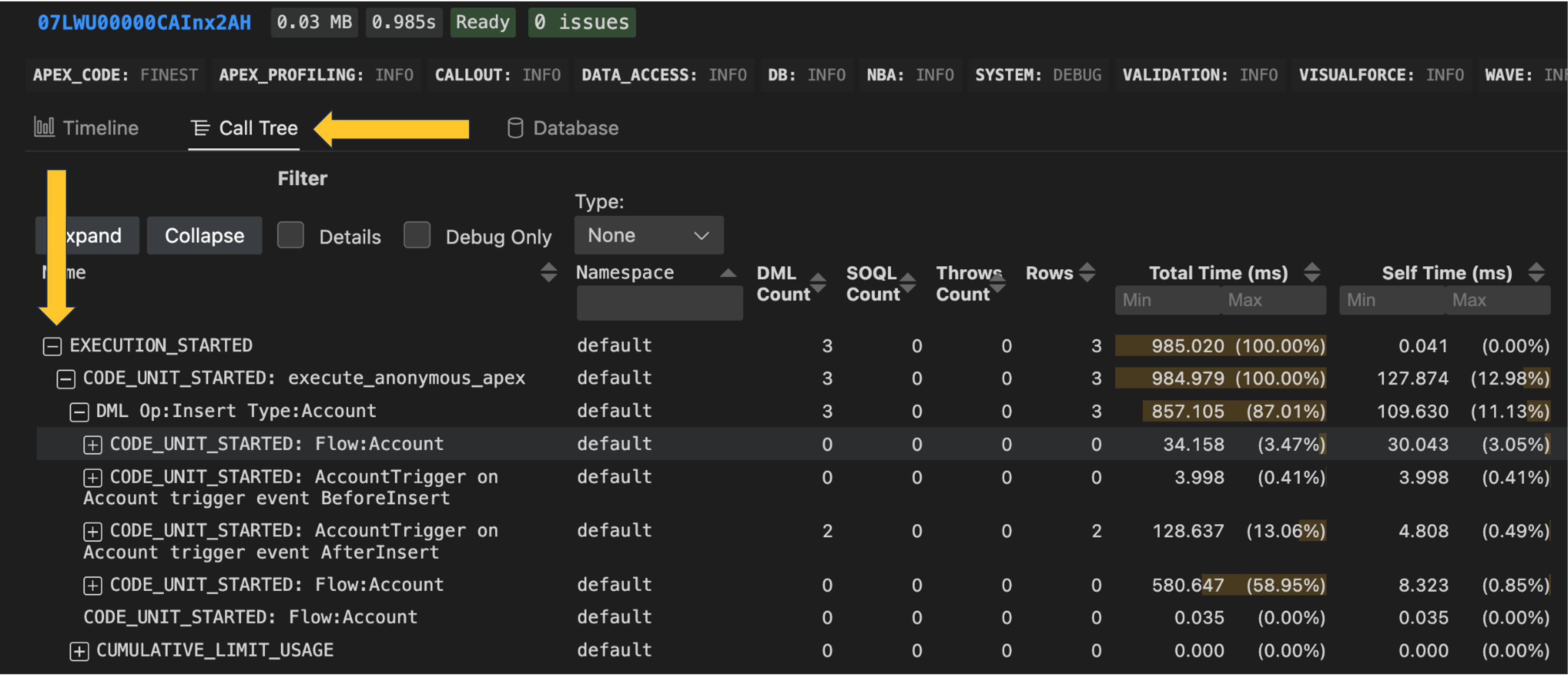Screen dimensions: 1568x675
Task: Switch to the Timeline tab
Action: [x=101, y=128]
